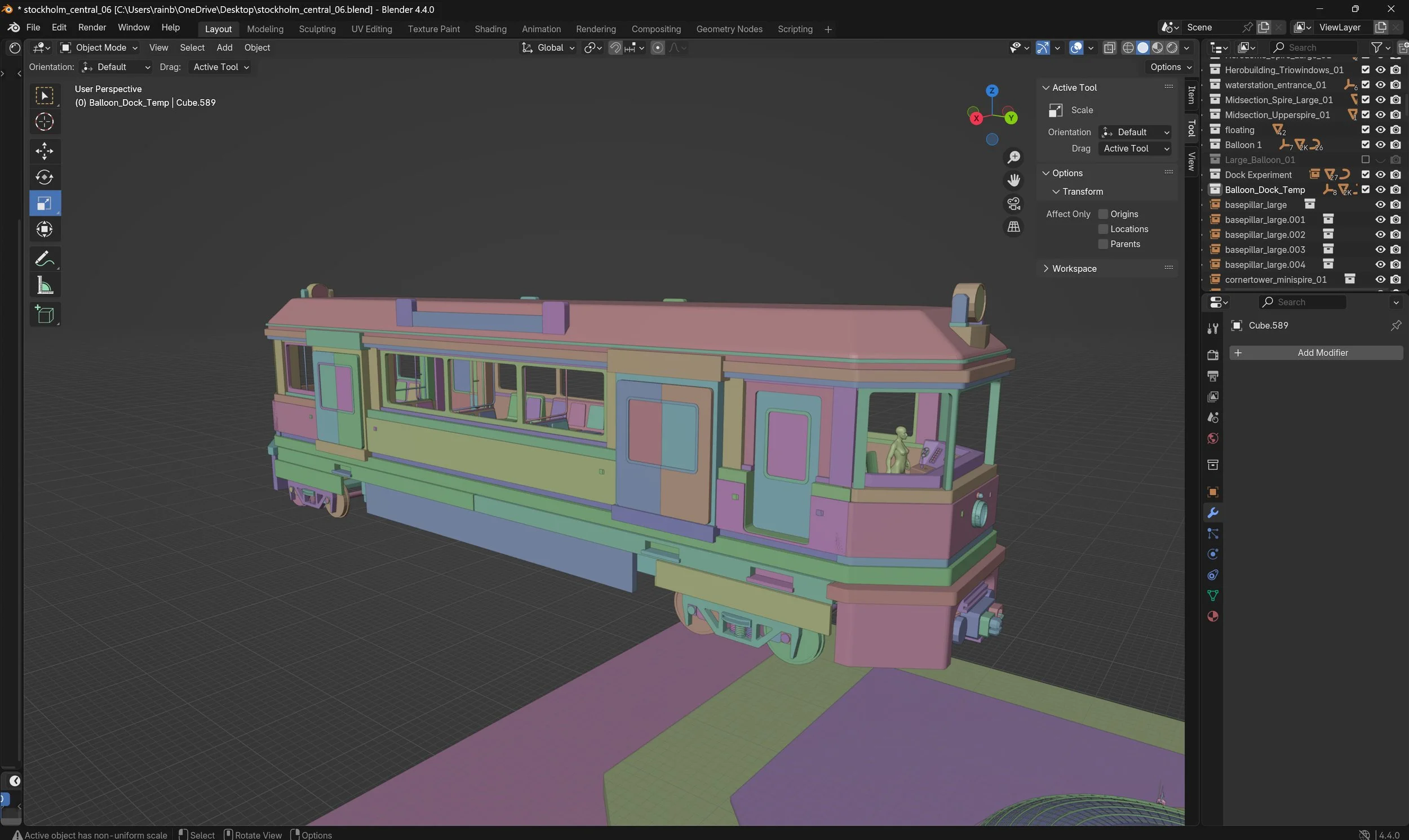Select the Measure tool
Screen dimensions: 1409x840
click(44, 285)
